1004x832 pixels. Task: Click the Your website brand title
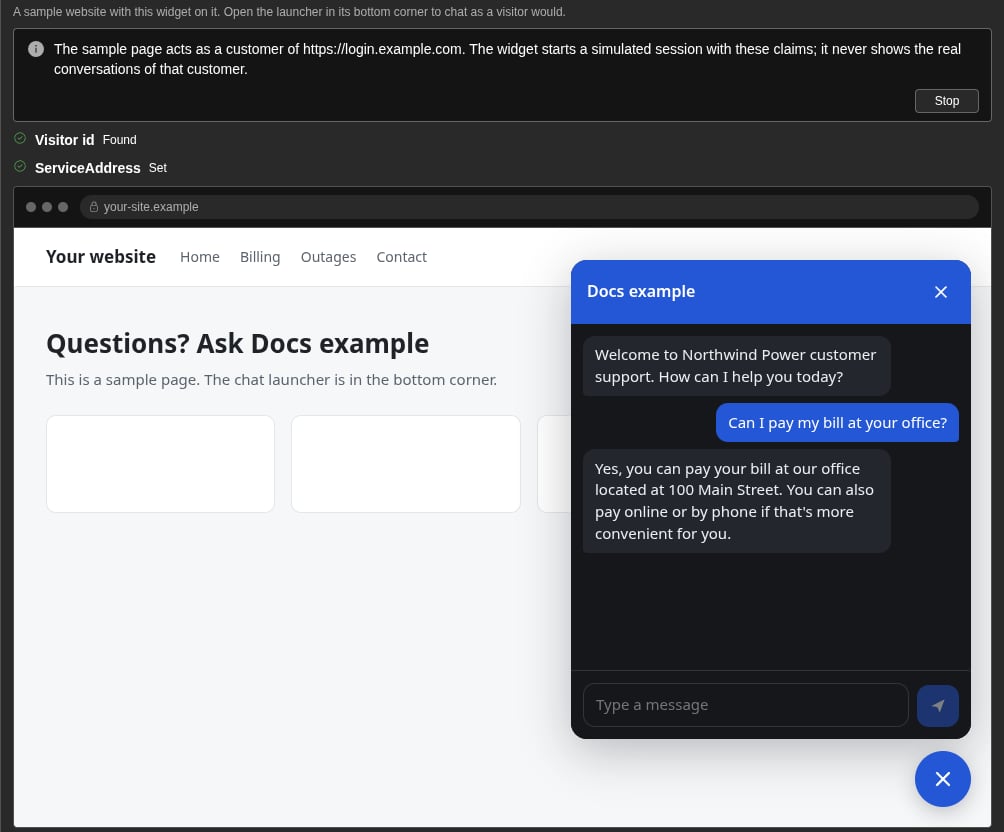point(101,256)
